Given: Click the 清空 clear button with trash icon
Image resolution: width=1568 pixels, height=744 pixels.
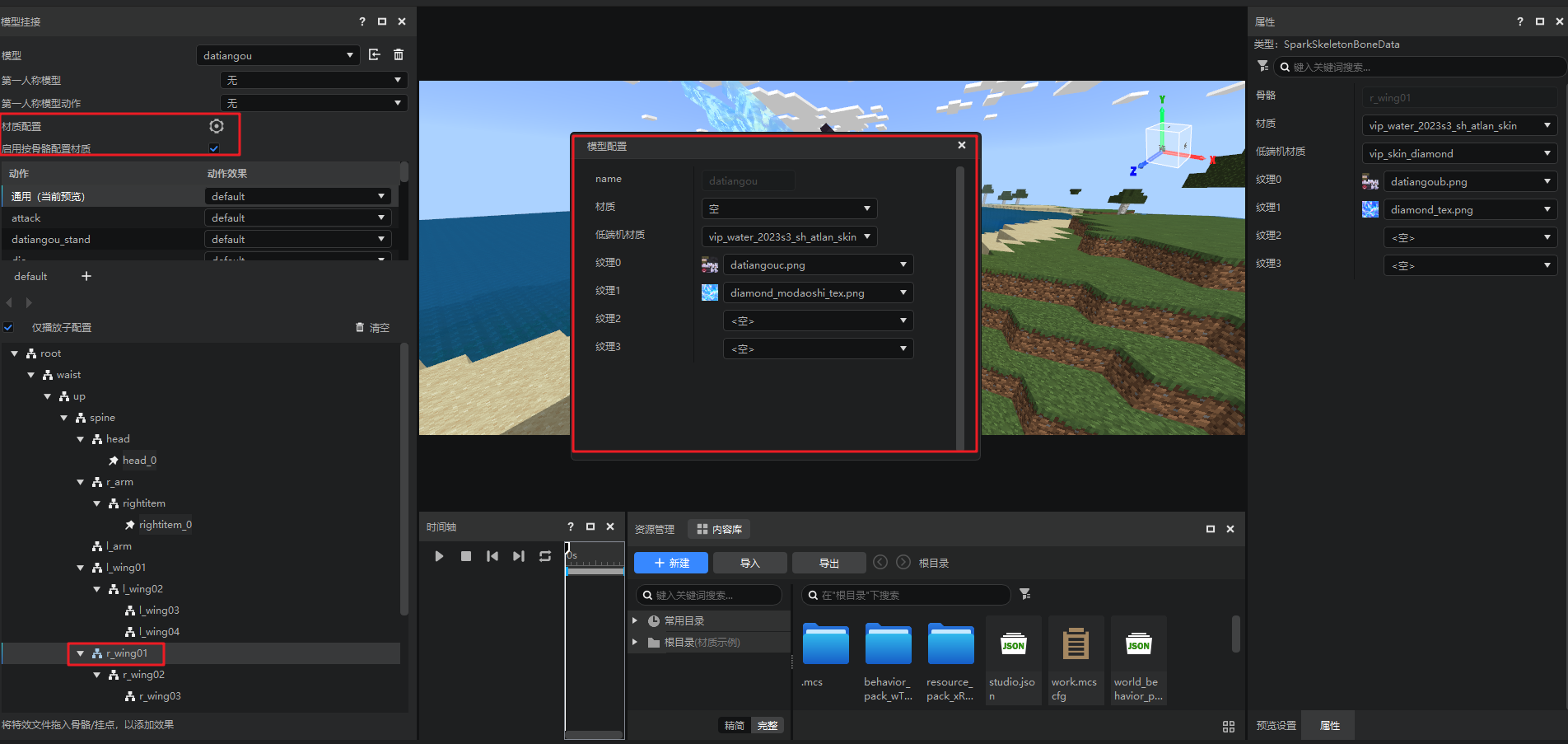Looking at the screenshot, I should point(372,327).
